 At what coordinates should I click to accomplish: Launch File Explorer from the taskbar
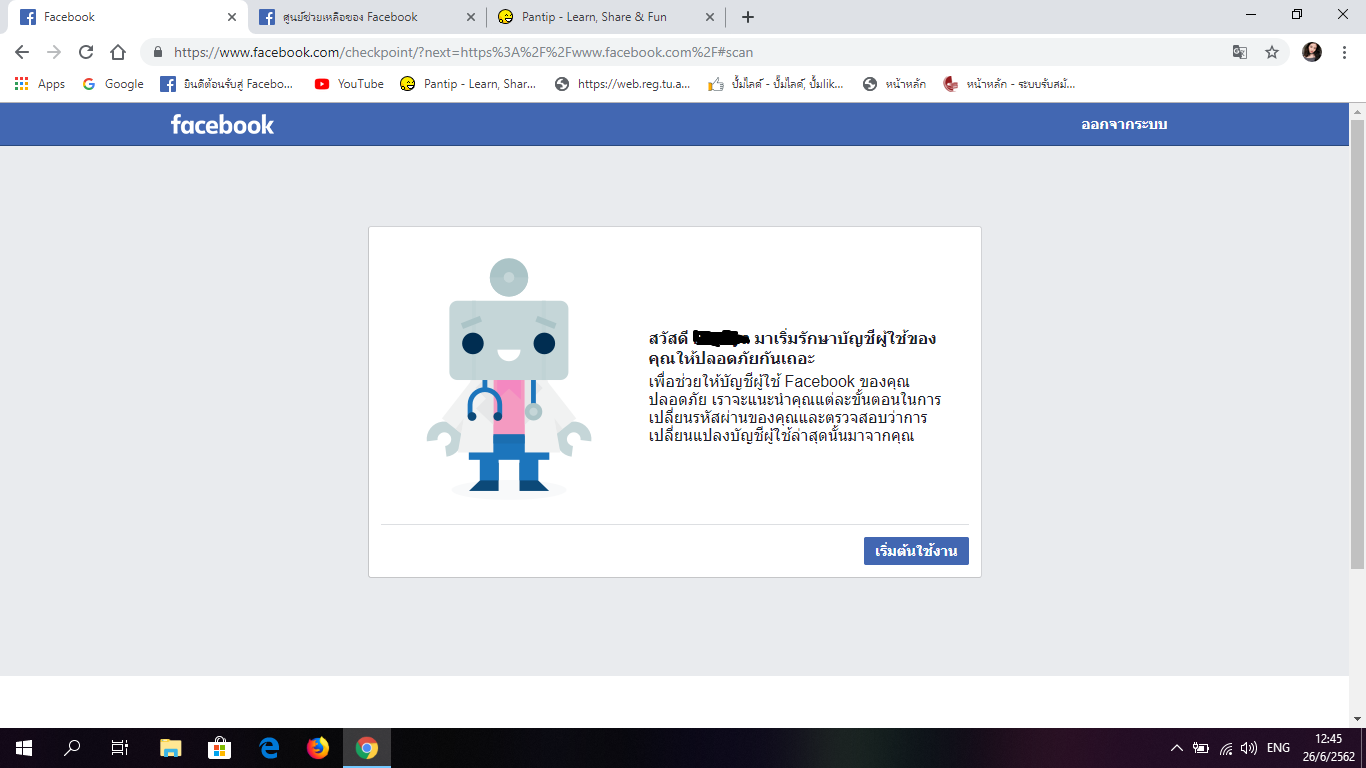coord(171,748)
